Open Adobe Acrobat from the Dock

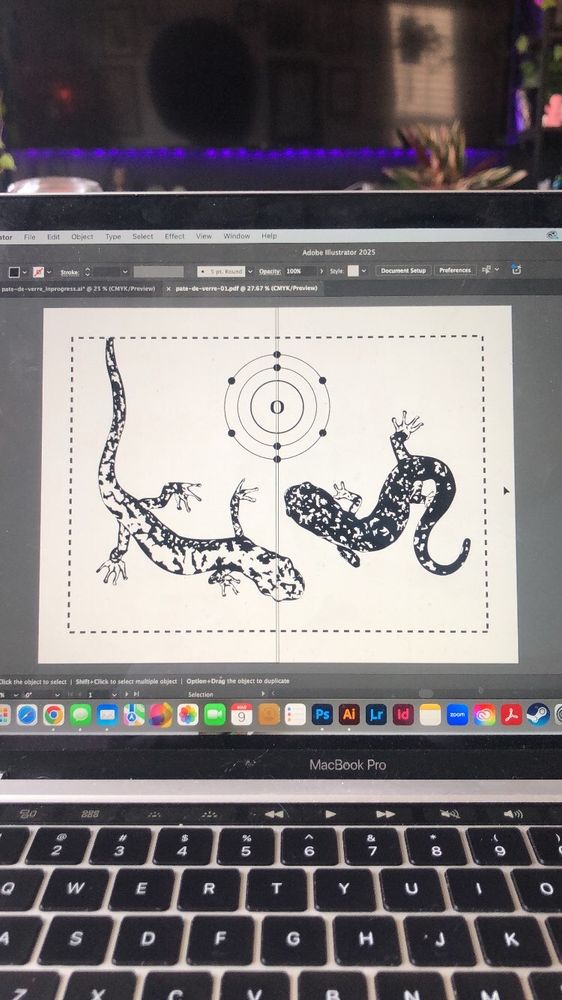click(512, 715)
